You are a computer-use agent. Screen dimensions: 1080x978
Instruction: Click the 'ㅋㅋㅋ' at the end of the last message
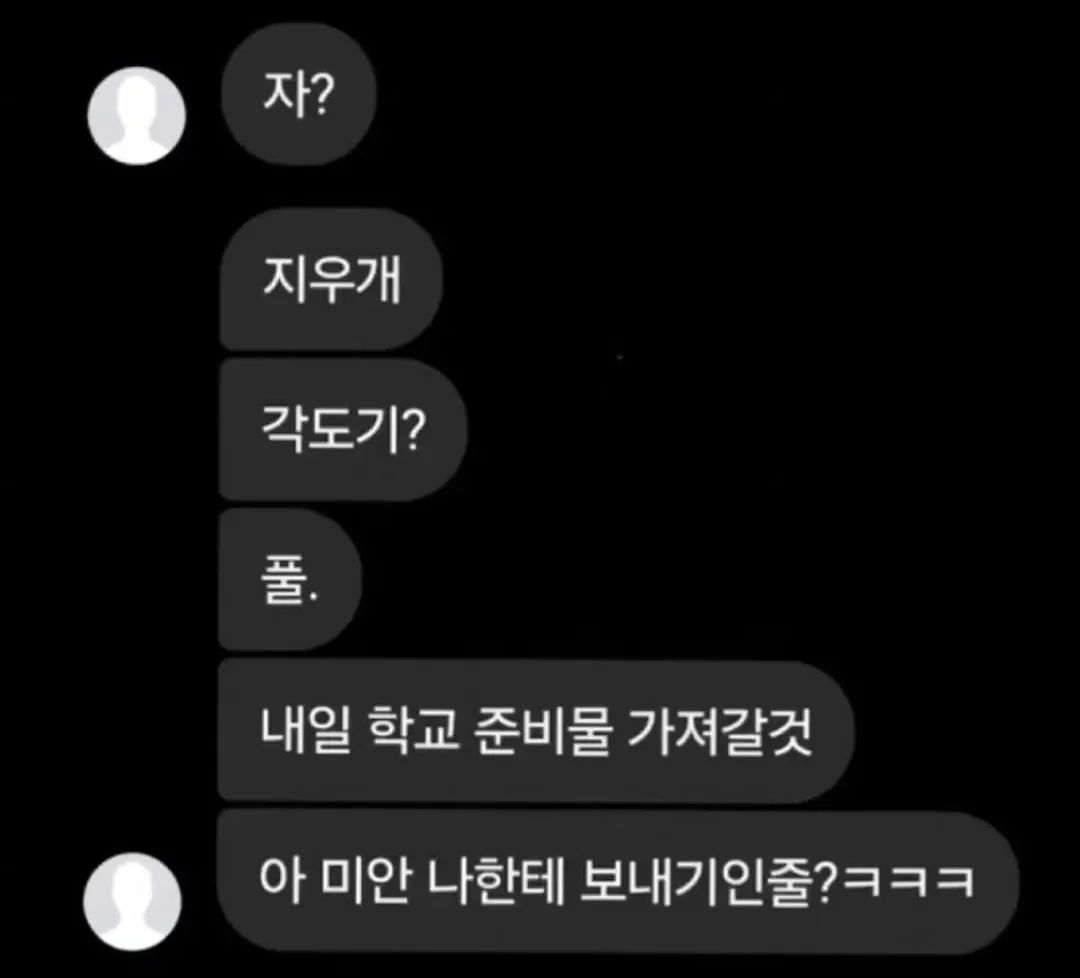(908, 882)
